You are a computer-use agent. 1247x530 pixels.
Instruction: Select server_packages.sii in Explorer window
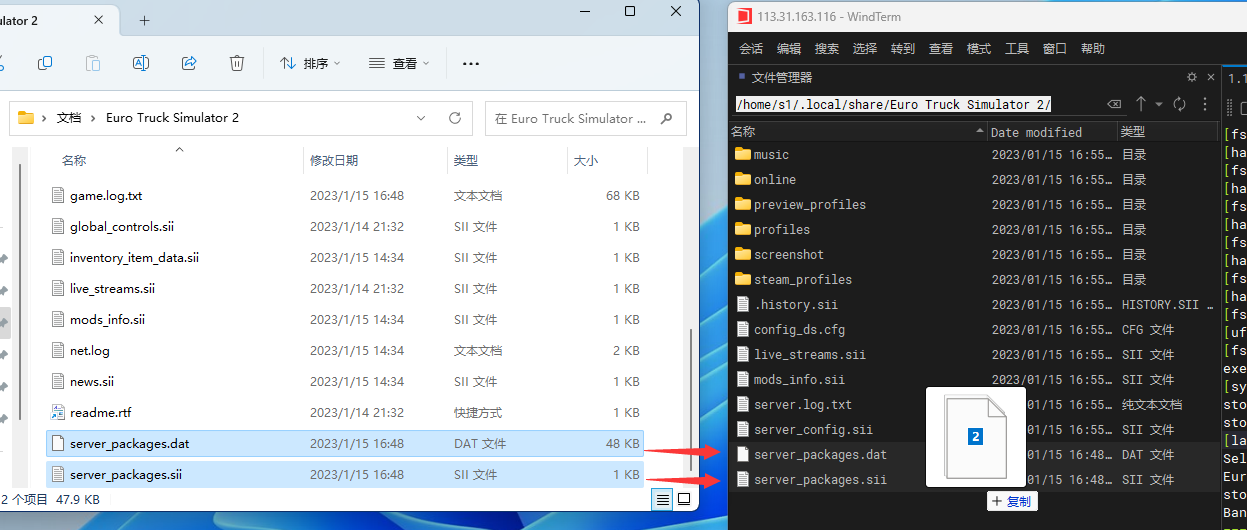click(346, 475)
